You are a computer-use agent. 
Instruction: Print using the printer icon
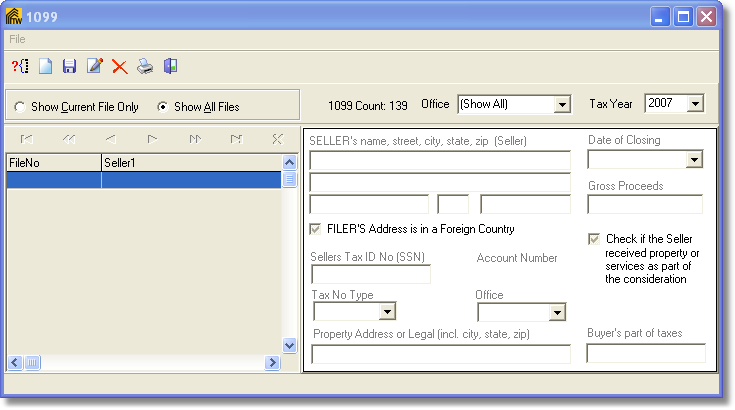tap(145, 67)
